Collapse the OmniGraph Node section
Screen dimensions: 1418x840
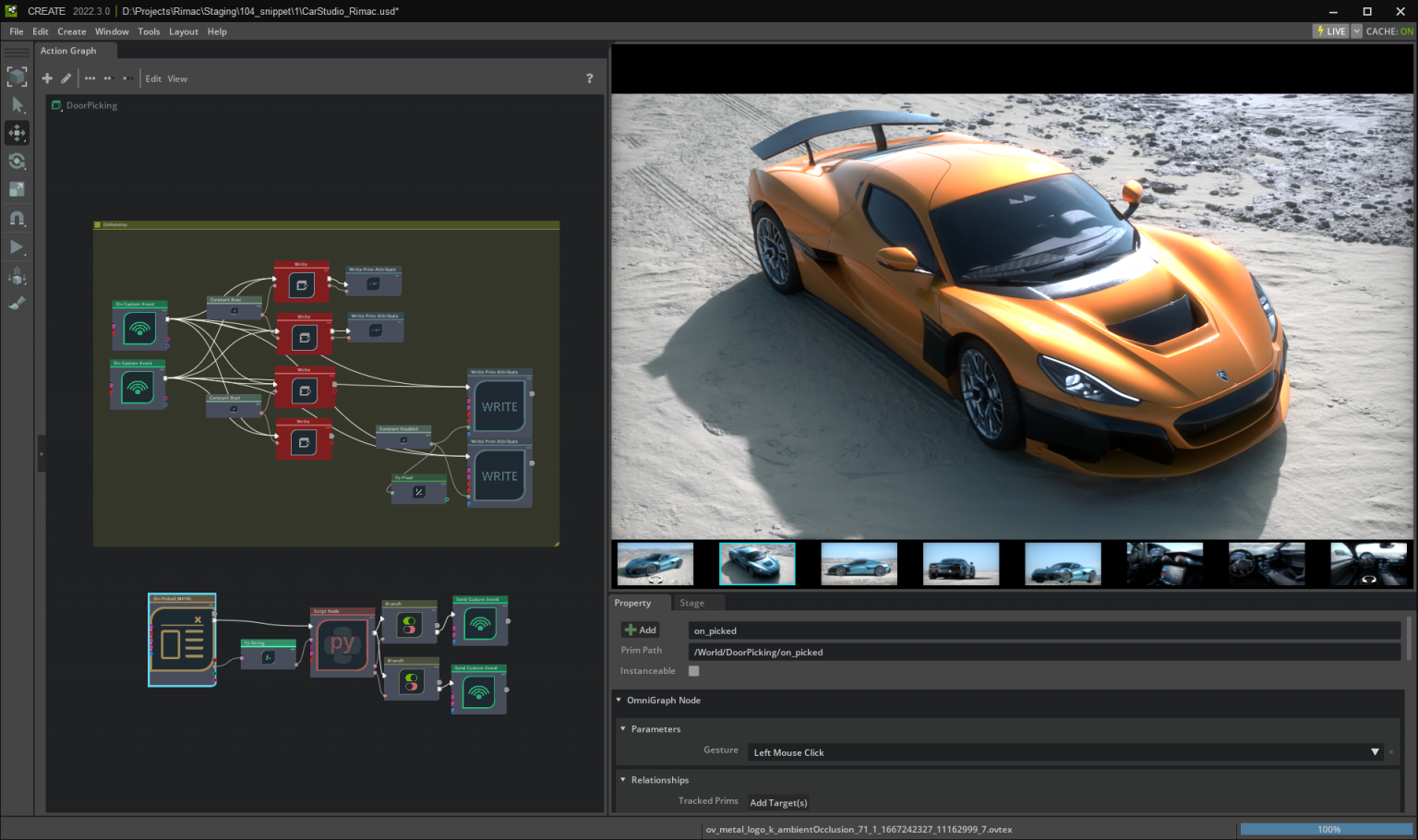point(618,700)
